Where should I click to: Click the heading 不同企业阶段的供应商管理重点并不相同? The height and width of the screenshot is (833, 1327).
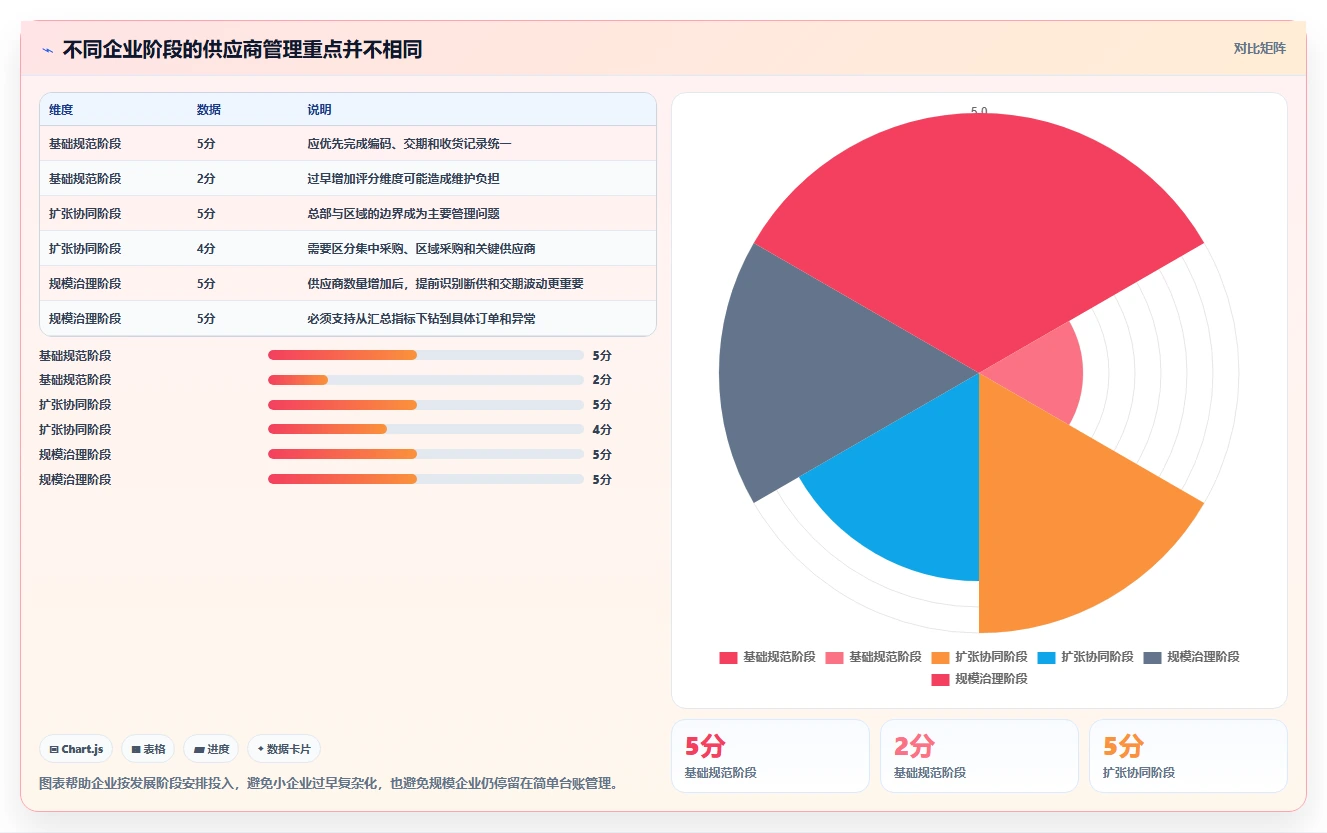click(242, 49)
